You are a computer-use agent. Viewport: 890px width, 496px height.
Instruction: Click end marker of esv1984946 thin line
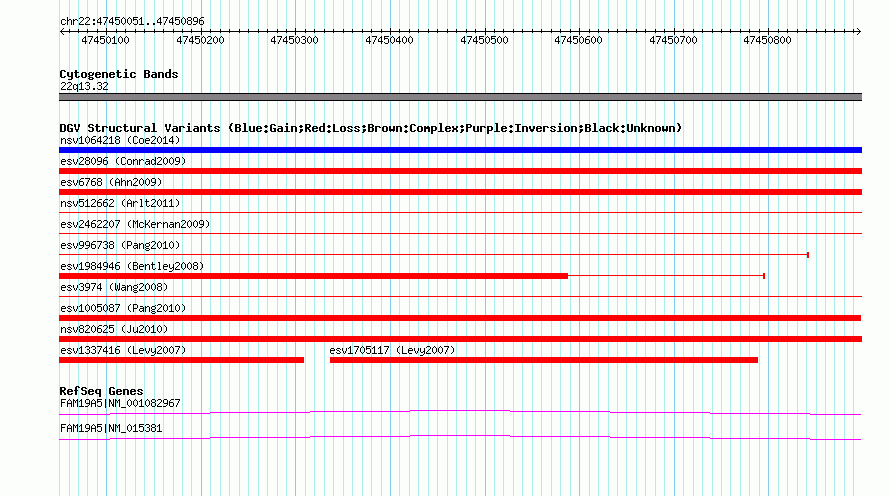[764, 276]
